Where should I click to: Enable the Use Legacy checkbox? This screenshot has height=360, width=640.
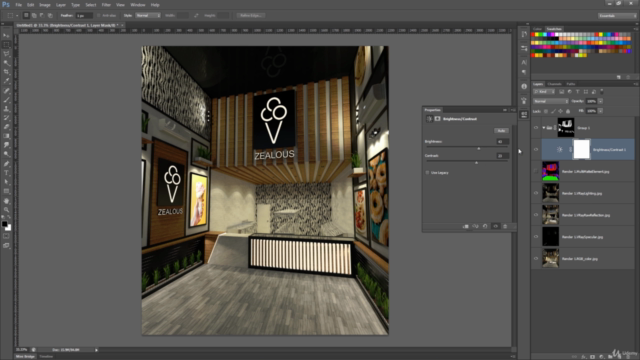coord(427,173)
